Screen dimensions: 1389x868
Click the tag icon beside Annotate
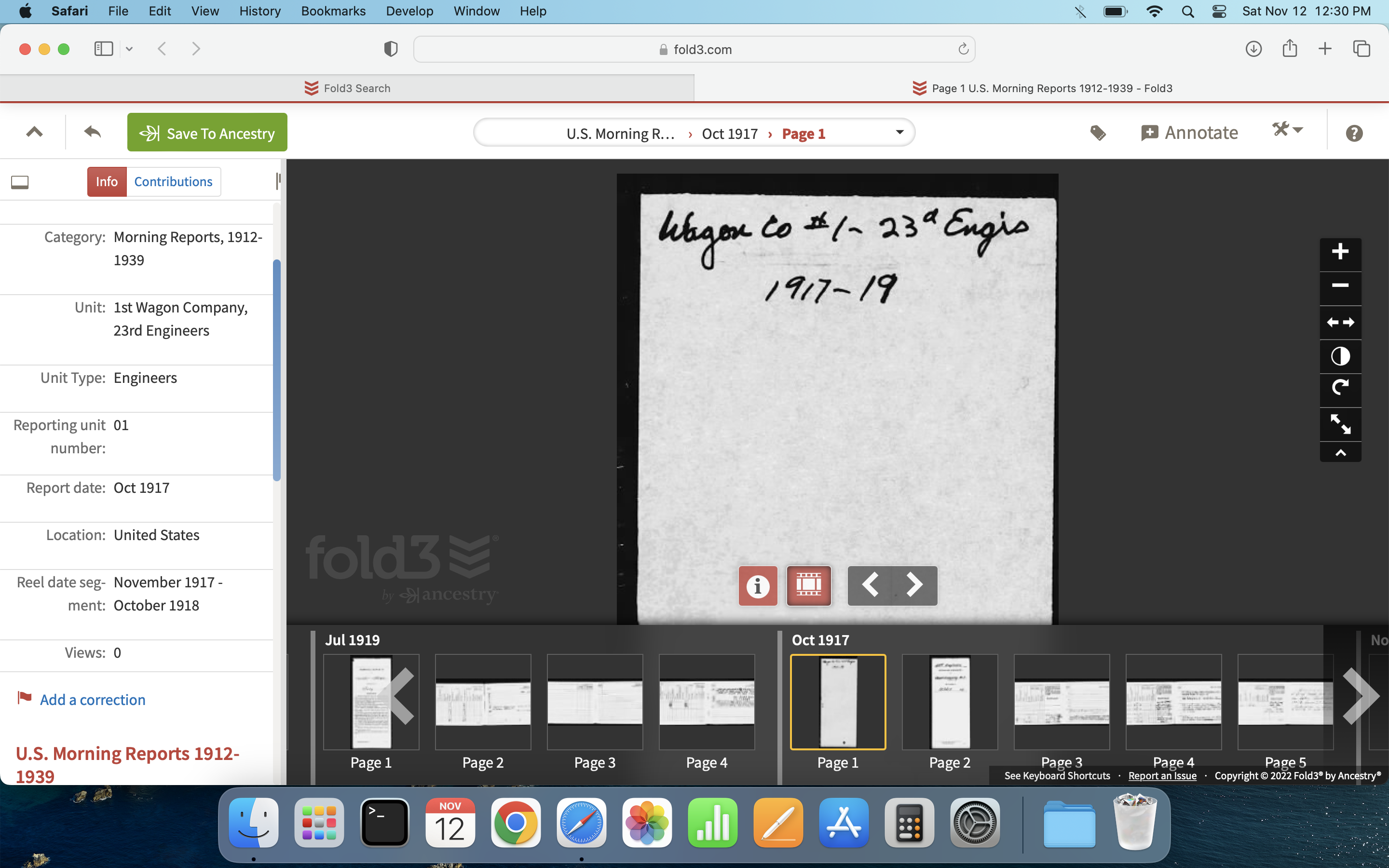(1097, 133)
